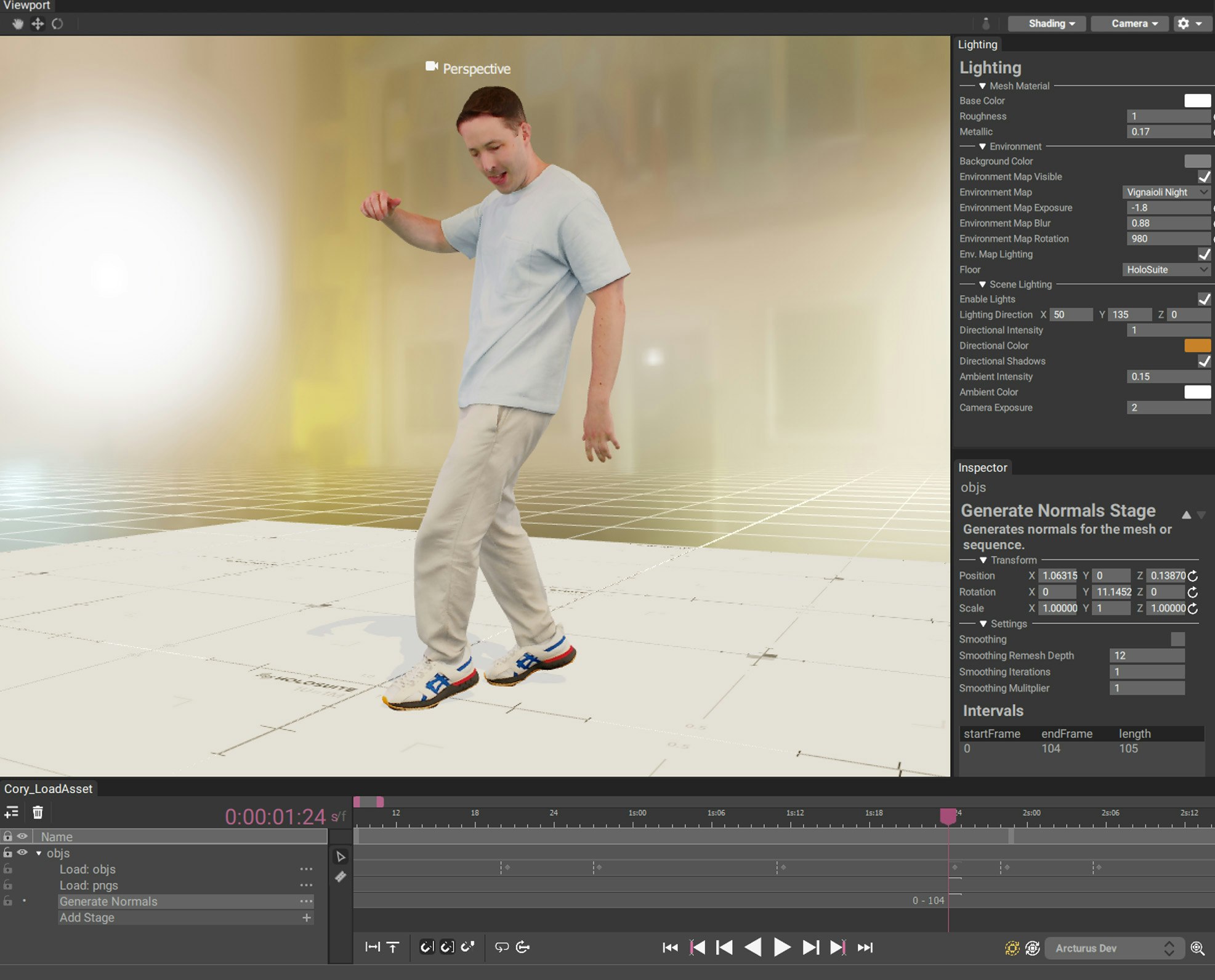Image resolution: width=1215 pixels, height=980 pixels.
Task: Open the Base Color swatch
Action: (x=1197, y=100)
